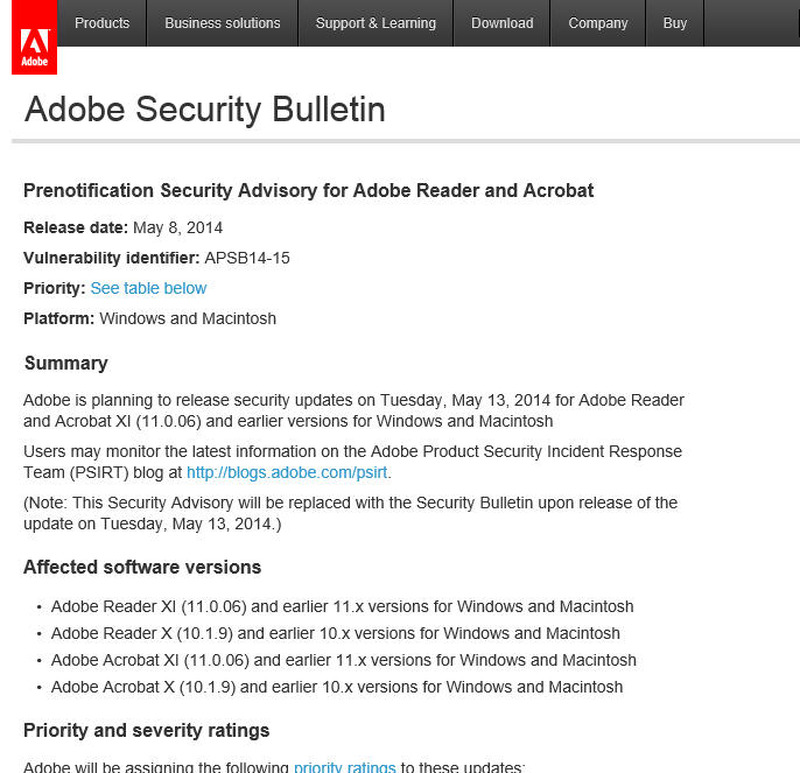Viewport: 800px width, 773px height.
Task: Go to the Download menu item
Action: coord(502,23)
